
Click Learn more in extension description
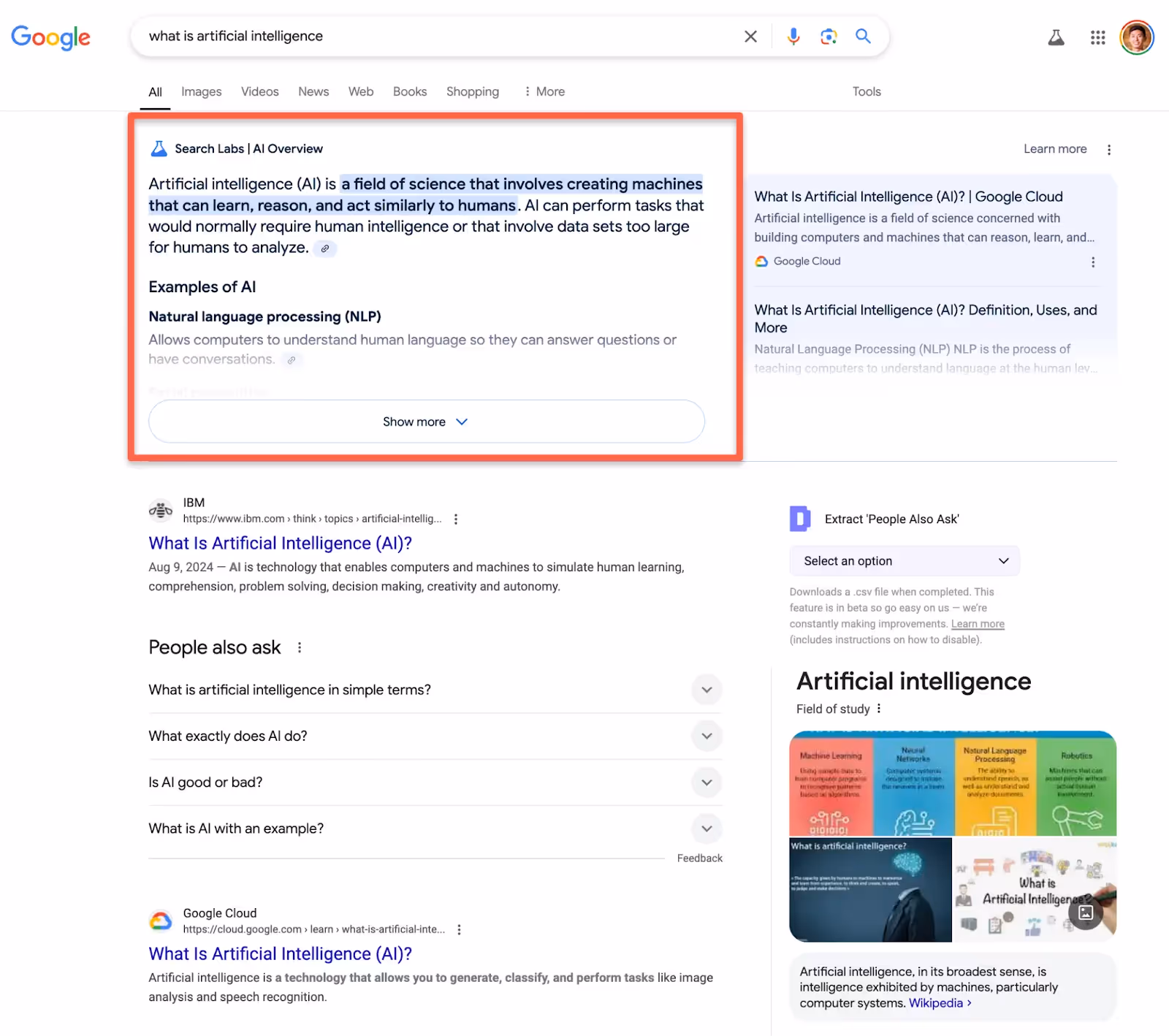[978, 624]
